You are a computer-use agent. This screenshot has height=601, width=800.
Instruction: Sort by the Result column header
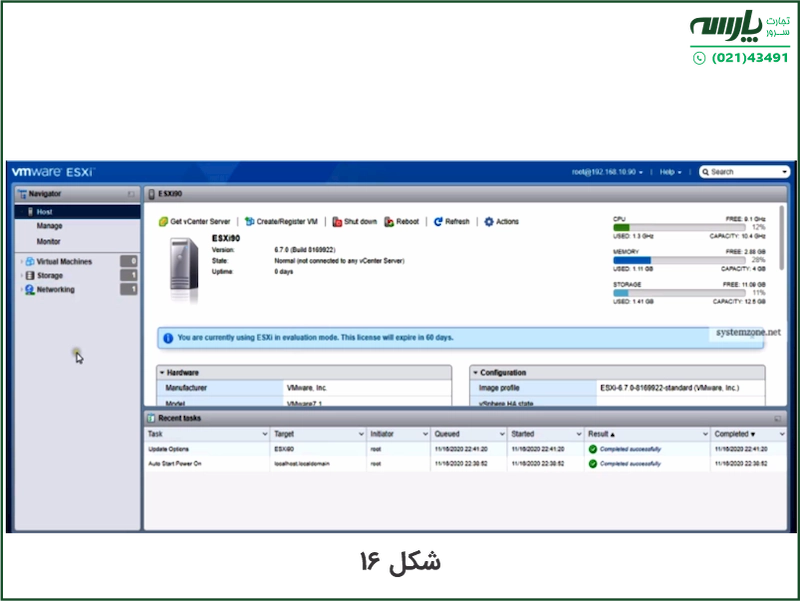pos(602,434)
